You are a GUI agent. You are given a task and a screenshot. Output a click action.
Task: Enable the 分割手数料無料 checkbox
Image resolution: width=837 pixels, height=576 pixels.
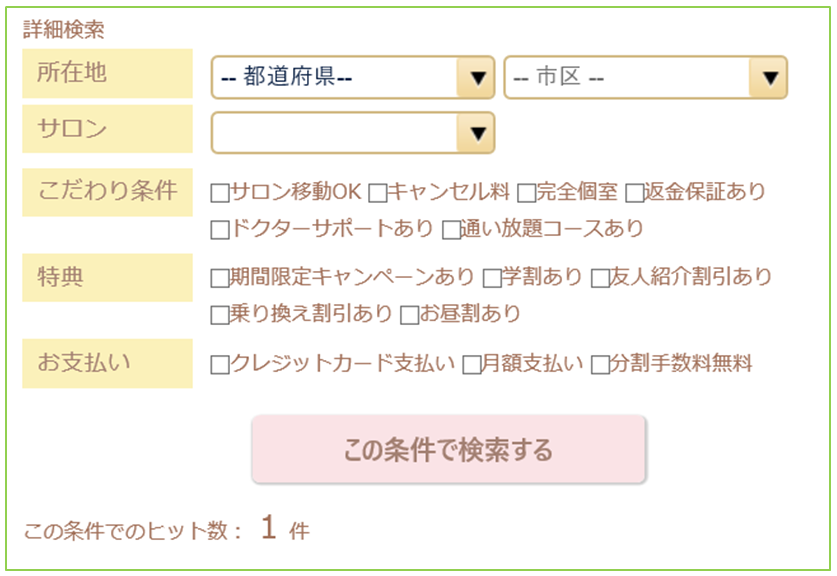click(600, 365)
